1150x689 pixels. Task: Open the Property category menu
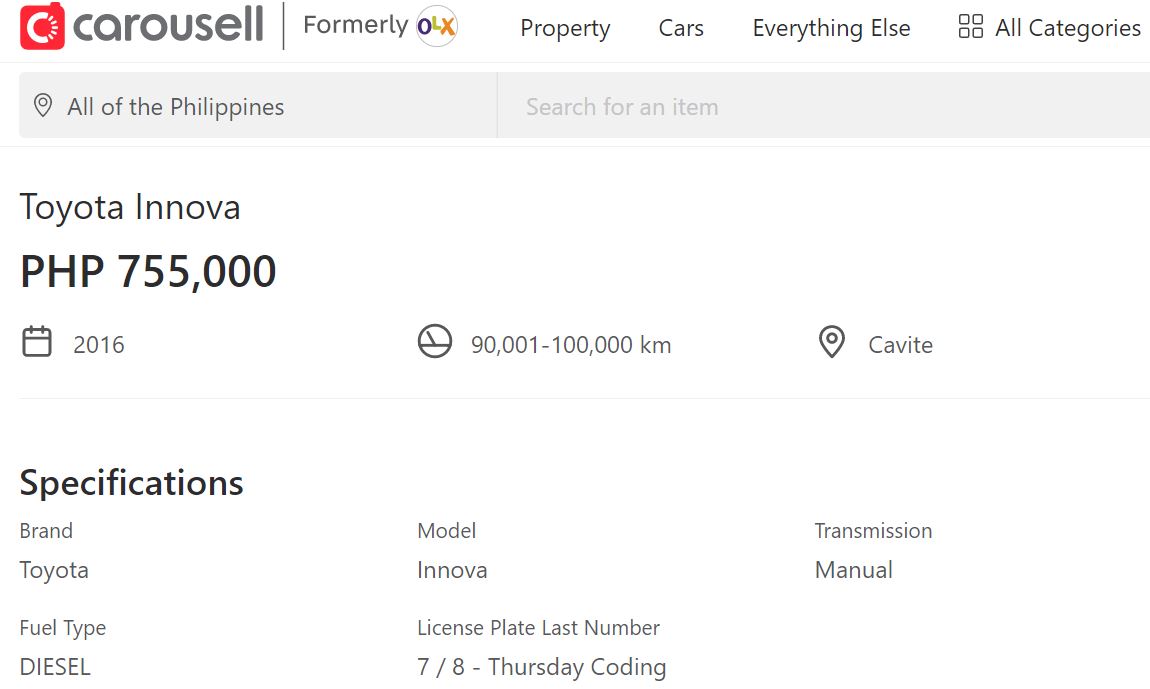tap(564, 28)
